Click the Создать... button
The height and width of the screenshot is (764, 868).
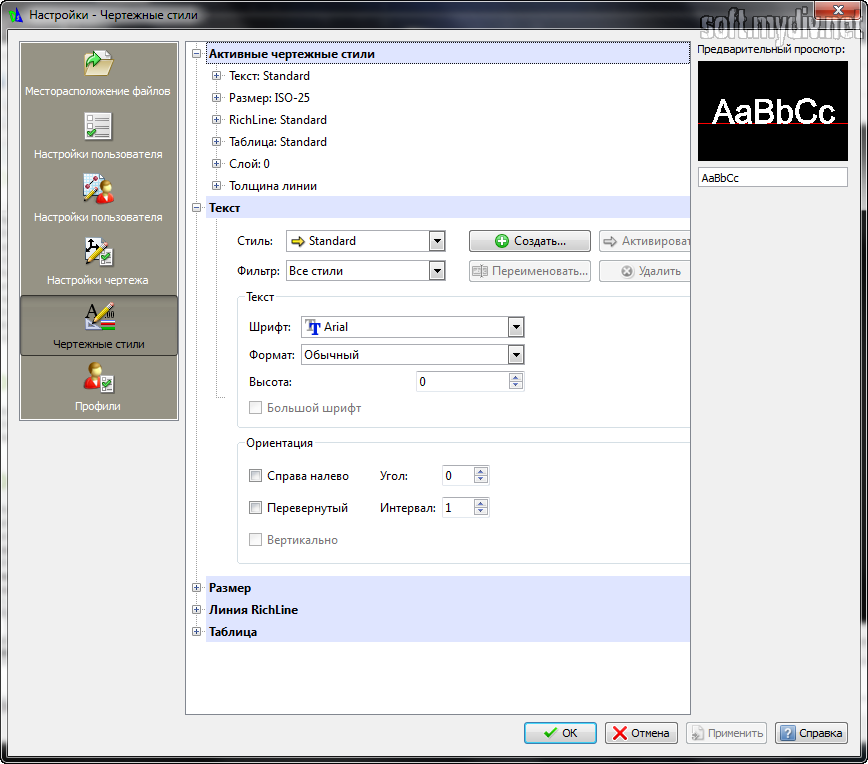click(x=530, y=241)
